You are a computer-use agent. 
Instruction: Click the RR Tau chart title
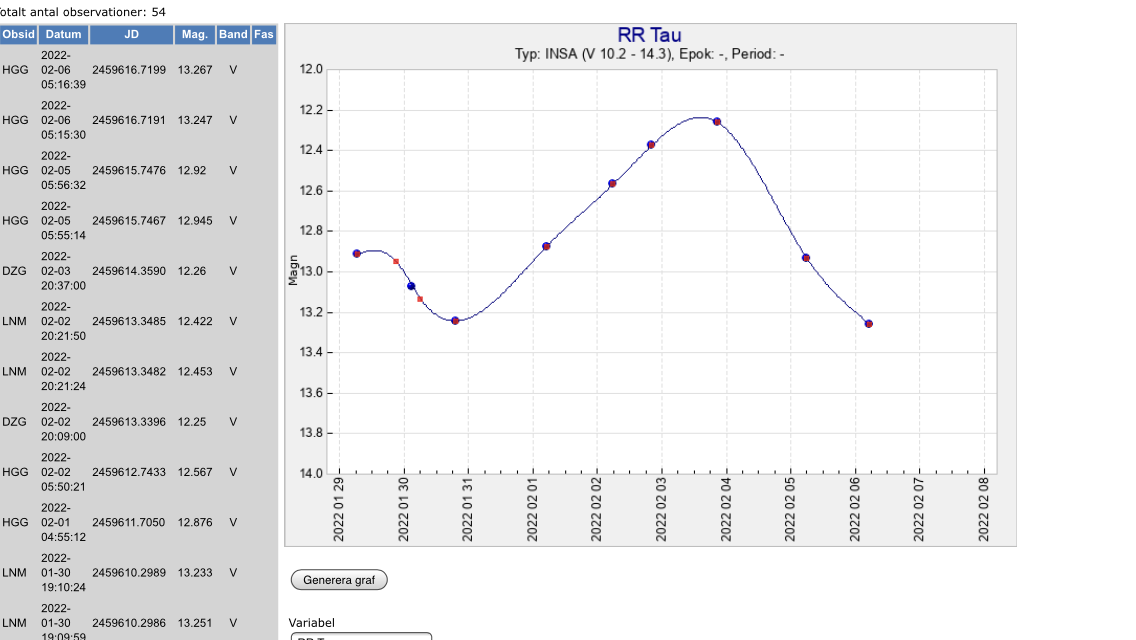point(649,36)
